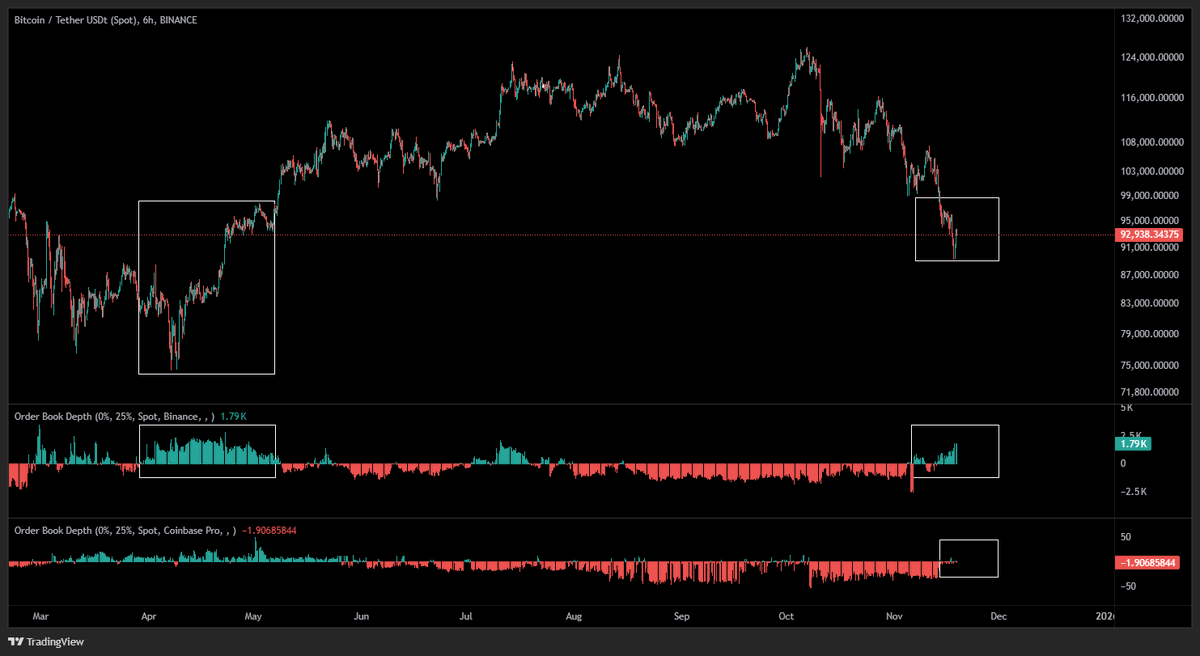Select the red -1.90685844 Coinbase Pro value
Image resolution: width=1200 pixels, height=656 pixels.
point(270,531)
